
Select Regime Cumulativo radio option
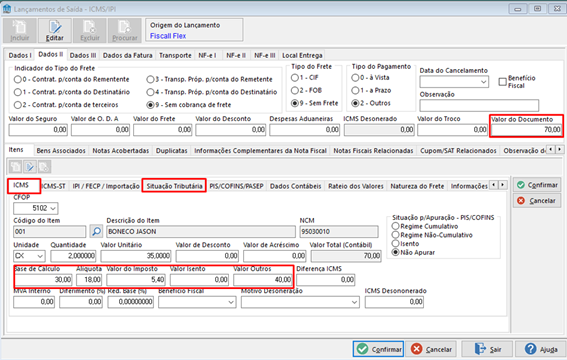coord(396,226)
